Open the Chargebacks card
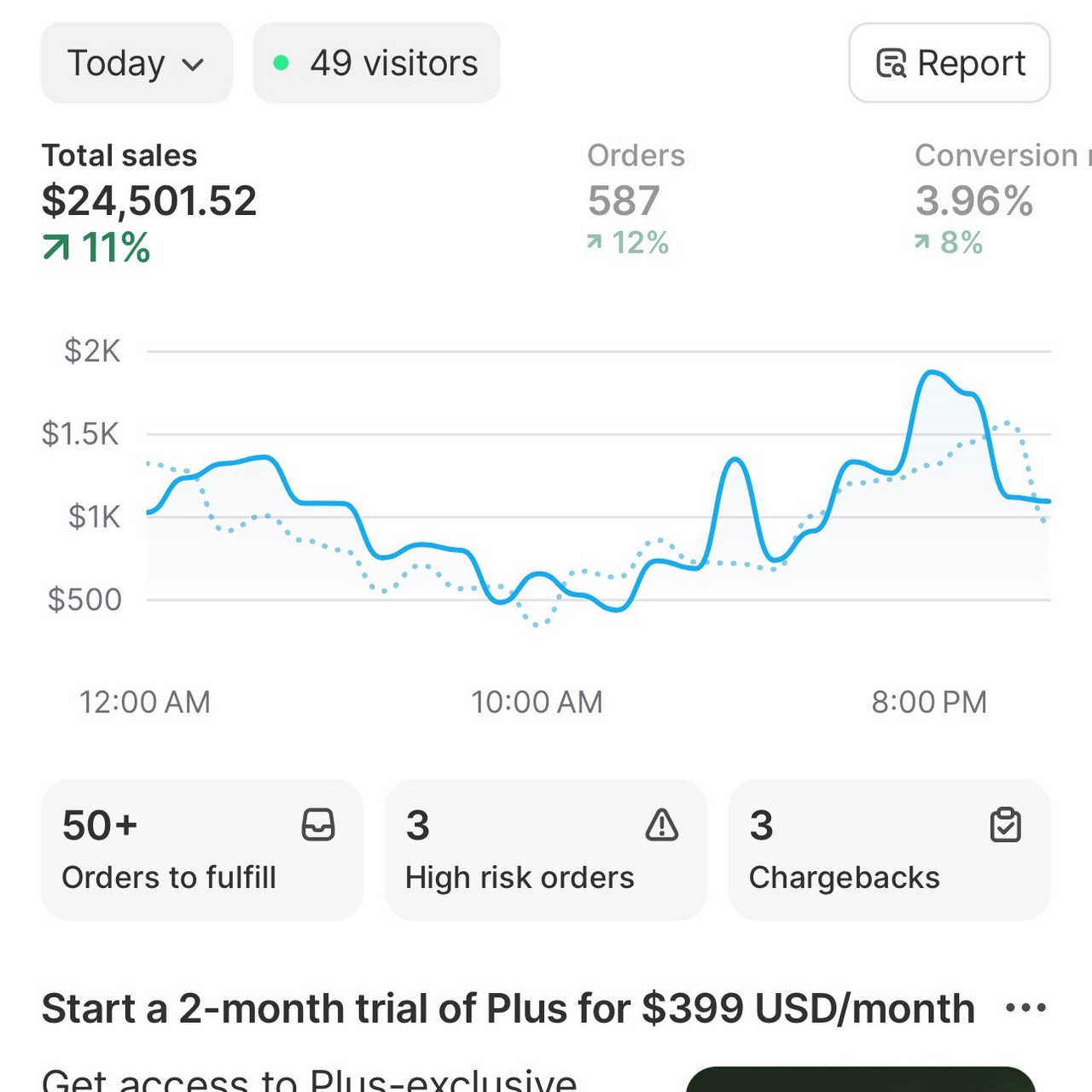1092x1092 pixels. tap(889, 850)
